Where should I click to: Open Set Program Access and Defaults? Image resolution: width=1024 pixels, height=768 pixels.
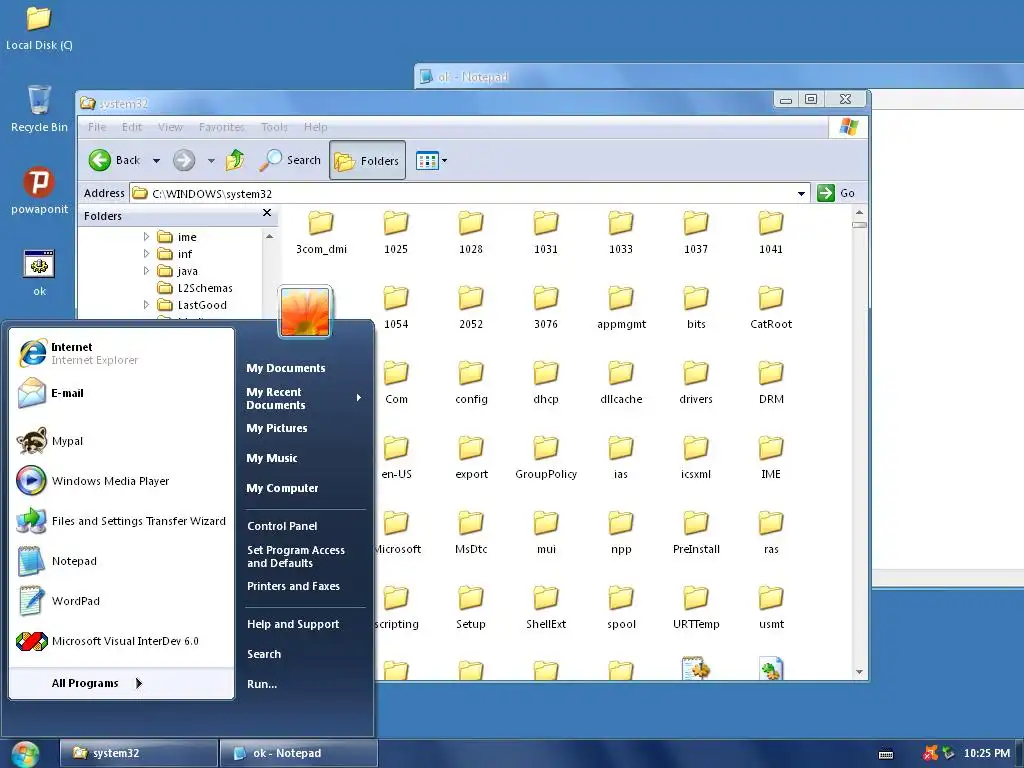click(x=296, y=556)
